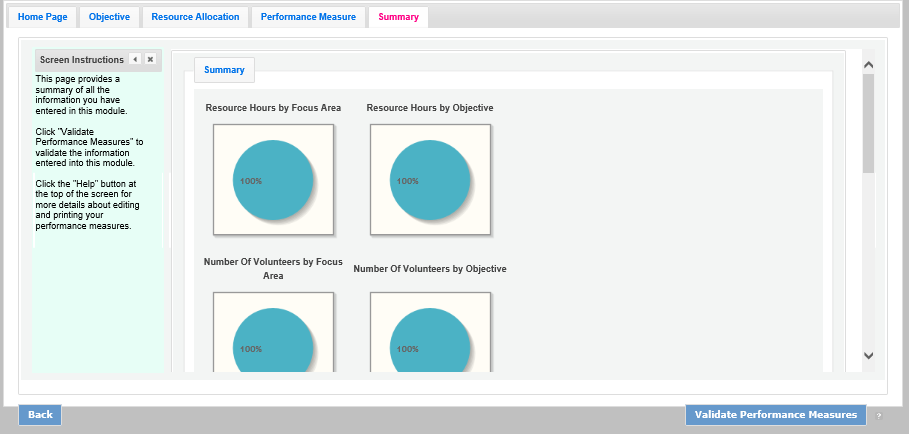Image resolution: width=909 pixels, height=434 pixels.
Task: Switch to the Objective tab
Action: click(109, 17)
